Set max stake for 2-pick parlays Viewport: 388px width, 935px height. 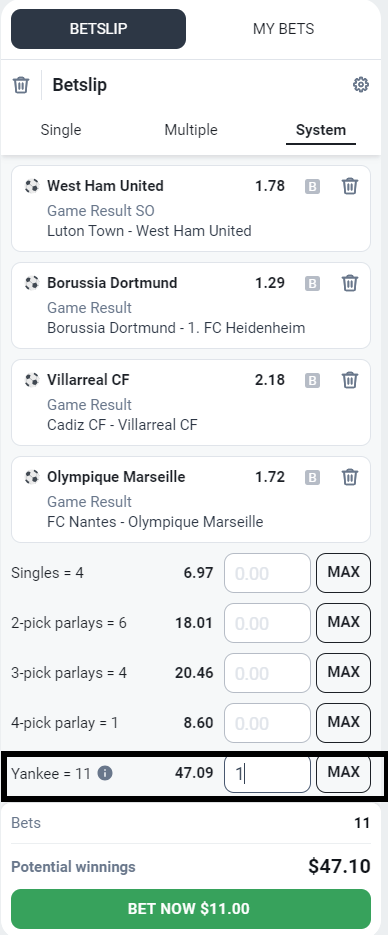click(x=343, y=623)
